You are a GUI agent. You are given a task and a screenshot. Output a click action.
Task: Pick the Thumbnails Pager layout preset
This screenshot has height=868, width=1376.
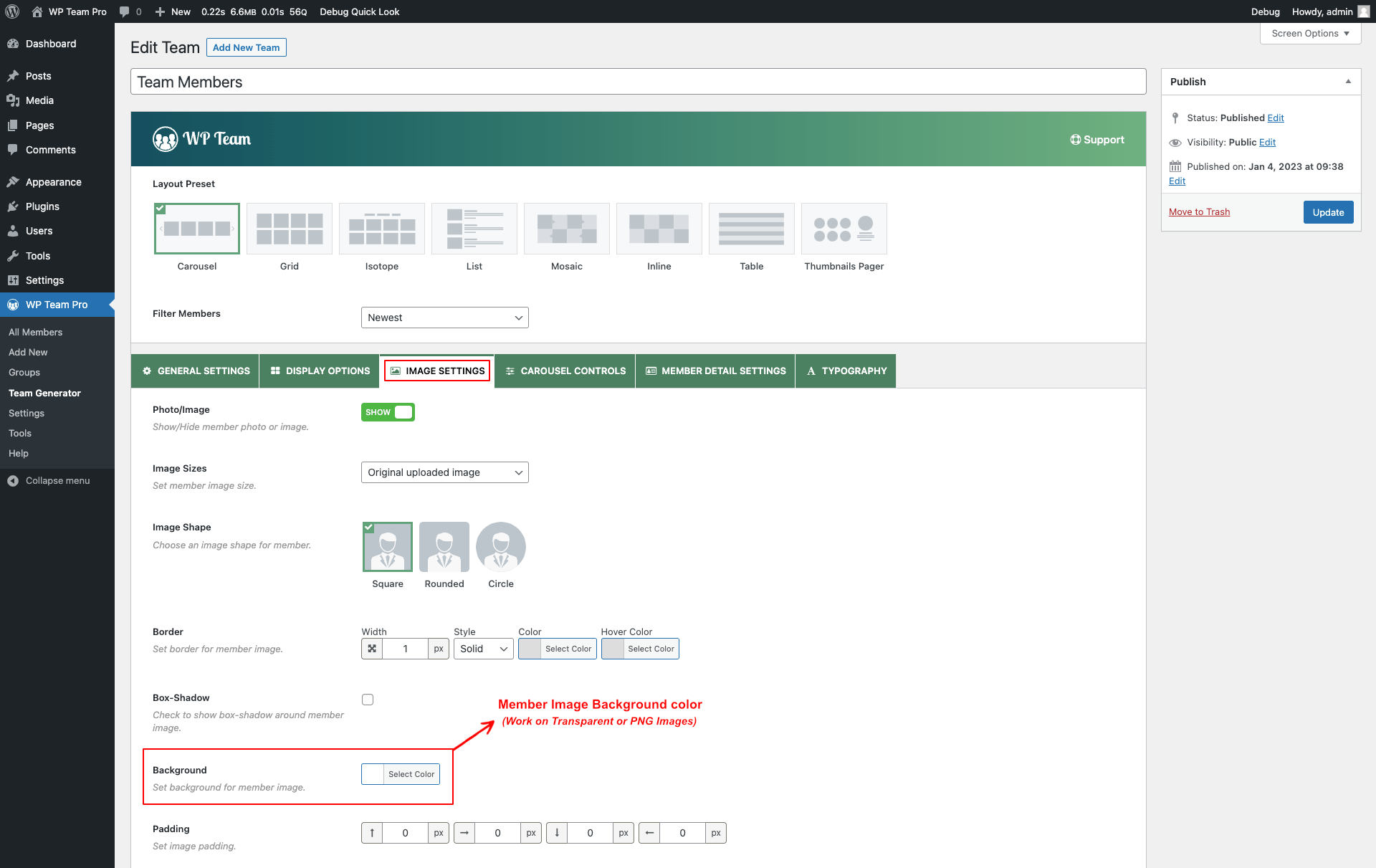click(844, 228)
